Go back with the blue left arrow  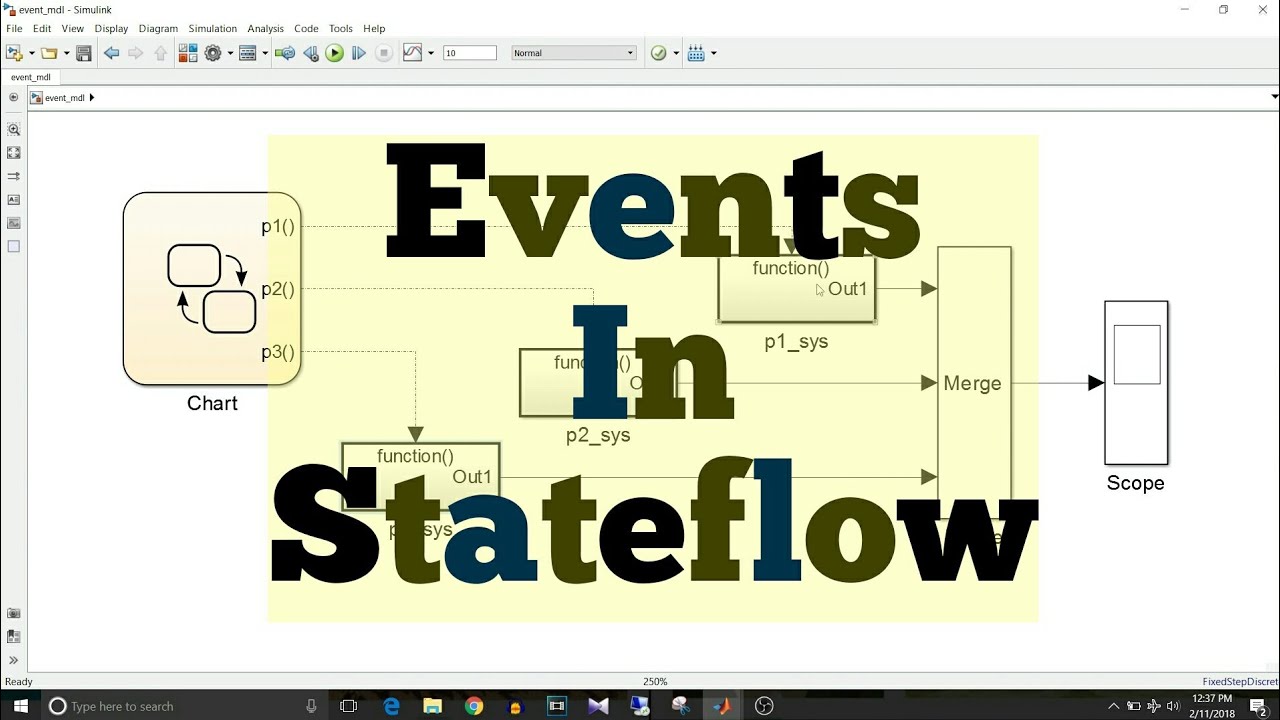111,53
